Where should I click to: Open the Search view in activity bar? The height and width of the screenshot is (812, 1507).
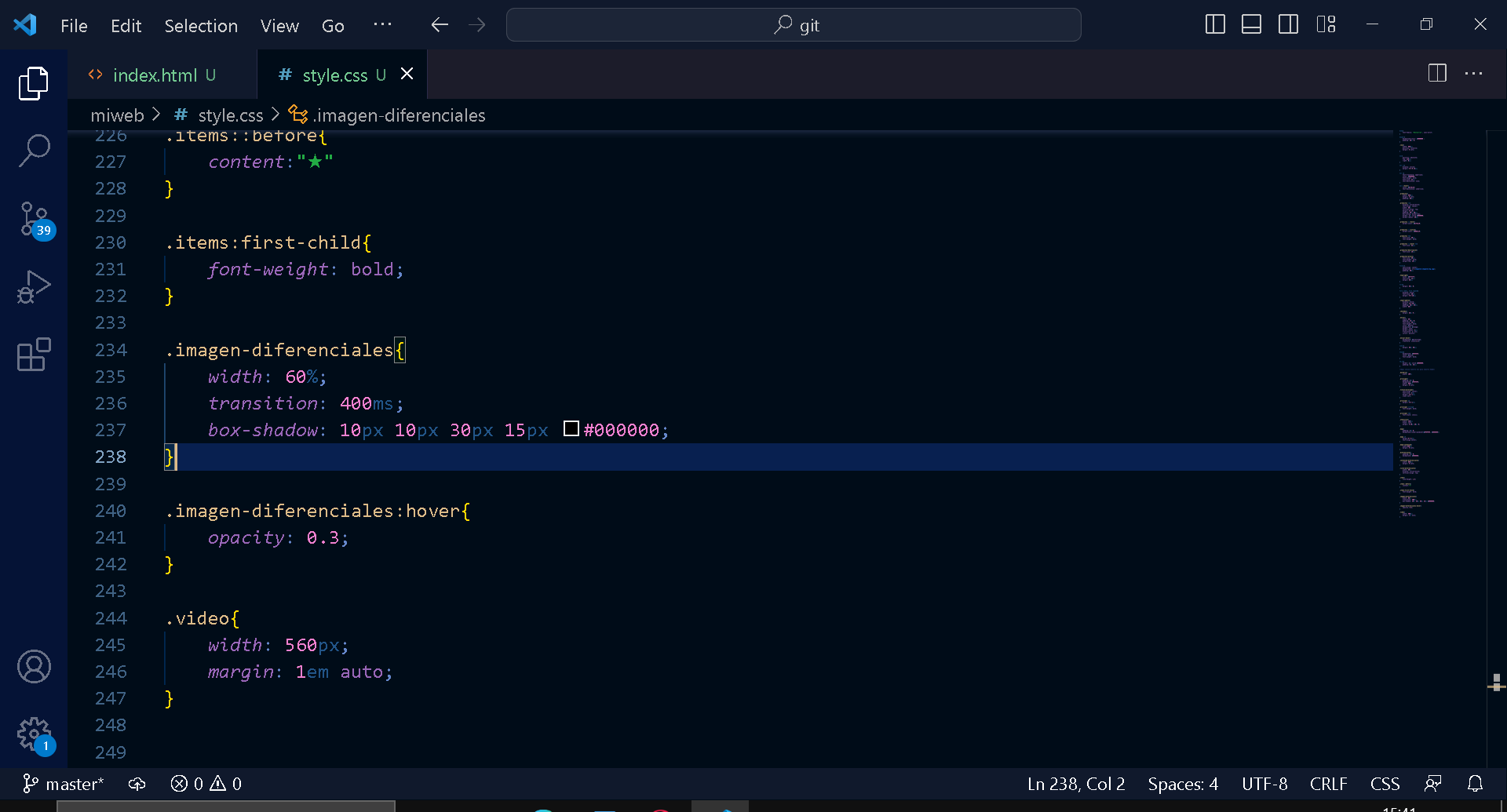34,150
